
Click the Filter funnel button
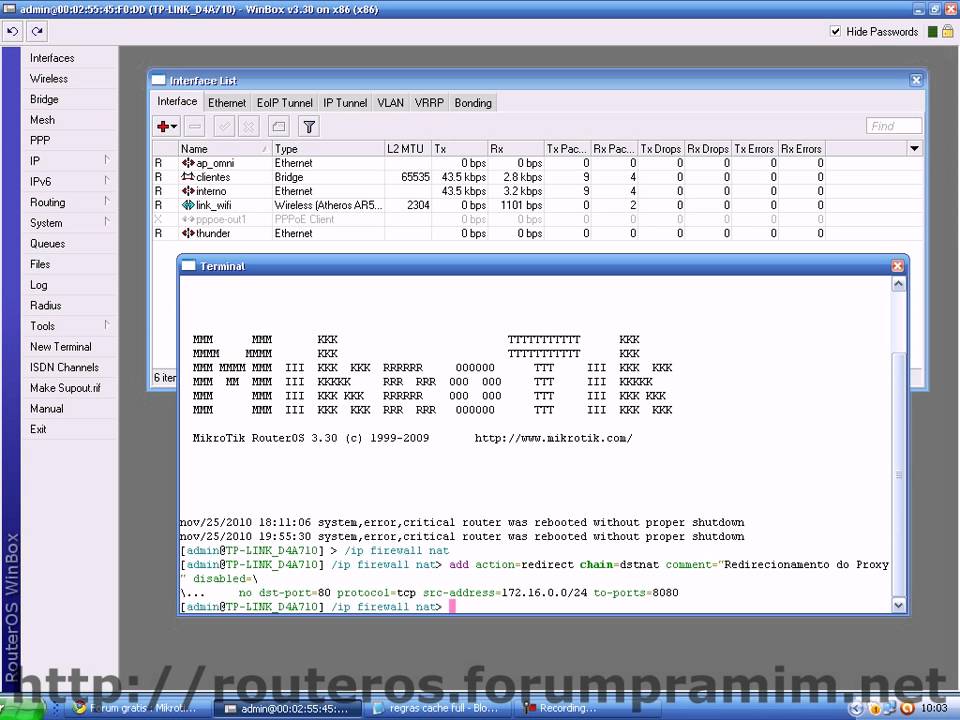tap(309, 127)
